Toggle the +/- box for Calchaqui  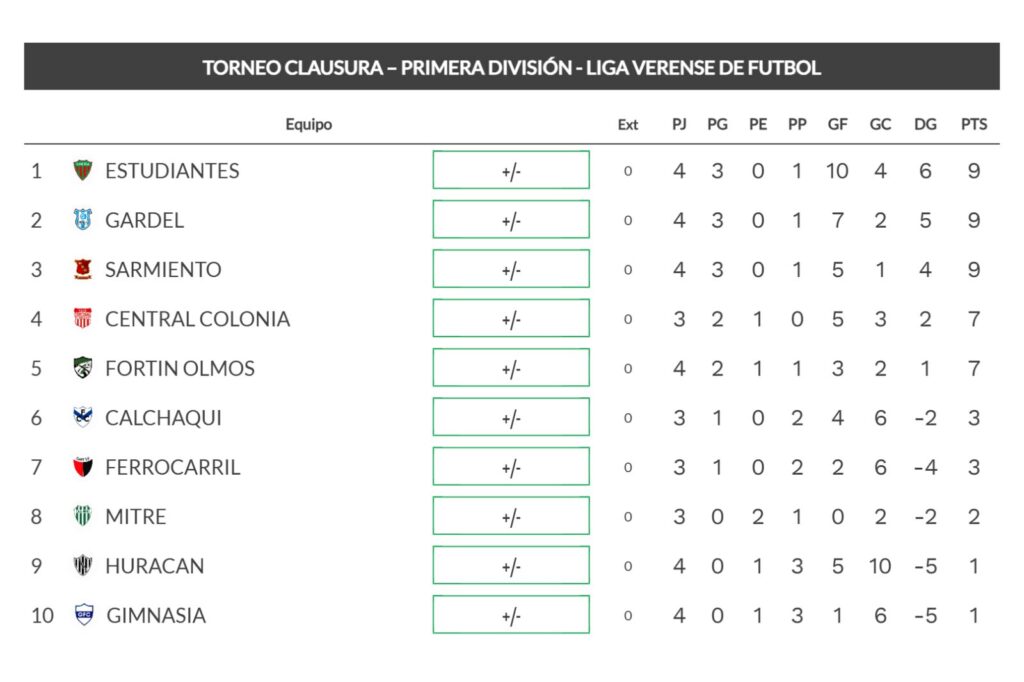point(511,417)
